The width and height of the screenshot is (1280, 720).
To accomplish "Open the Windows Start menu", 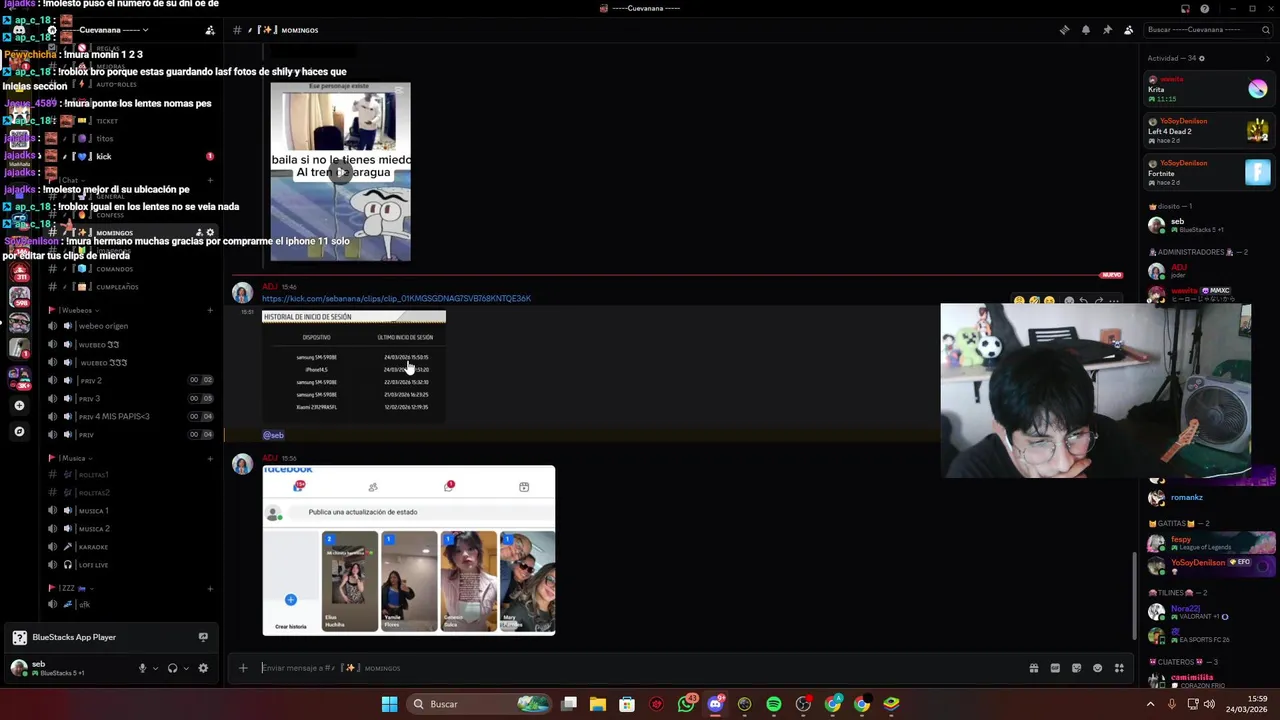I will click(x=389, y=704).
